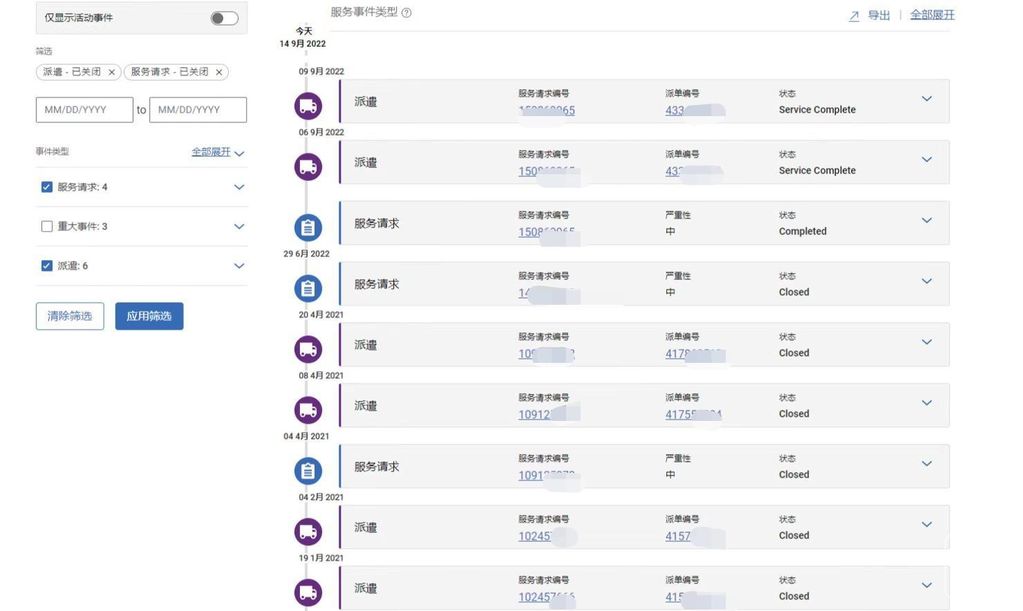
Task: Uncheck the 服务请求: 4 checkbox
Action: [x=47, y=187]
